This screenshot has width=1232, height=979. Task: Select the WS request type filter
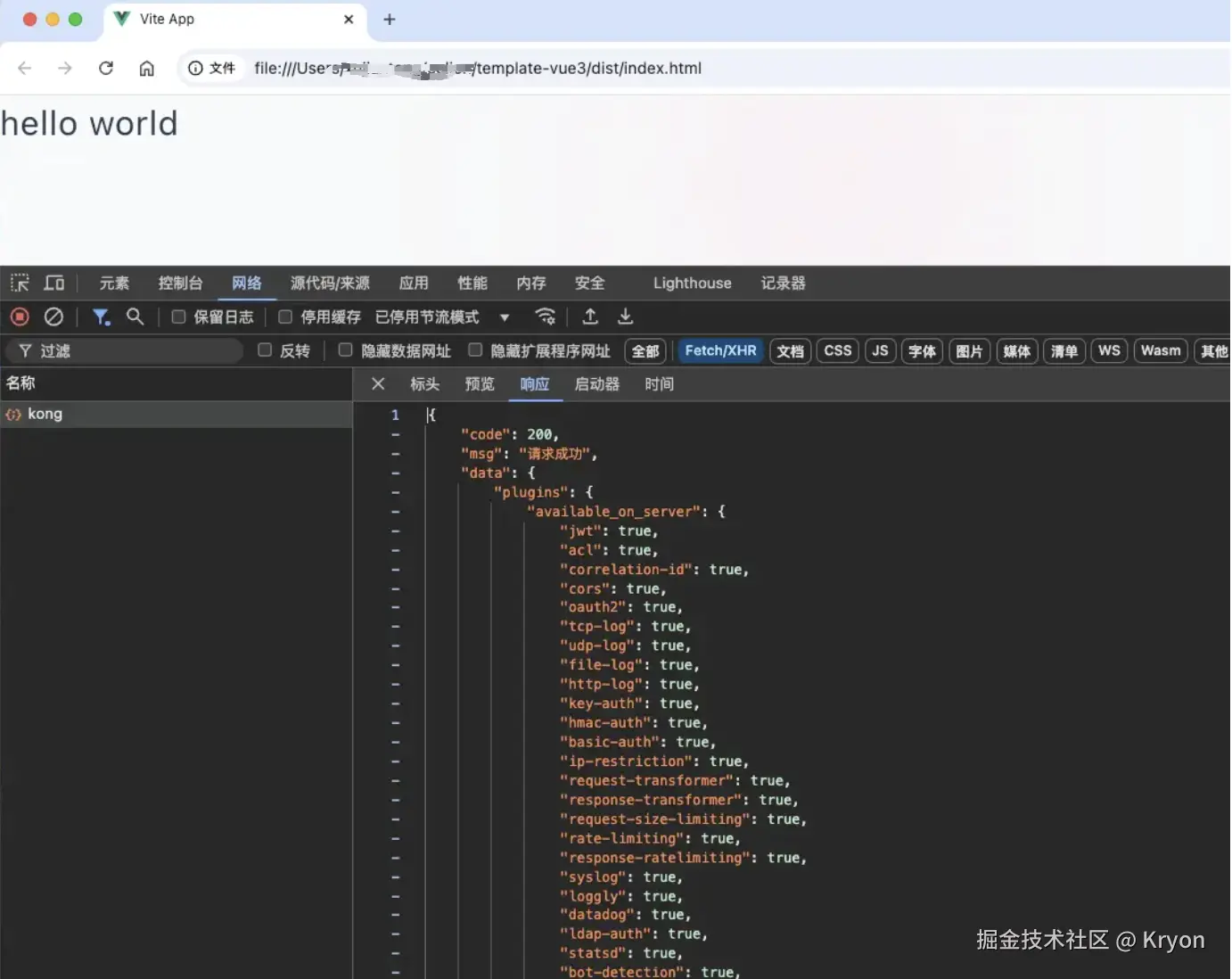pos(1109,350)
